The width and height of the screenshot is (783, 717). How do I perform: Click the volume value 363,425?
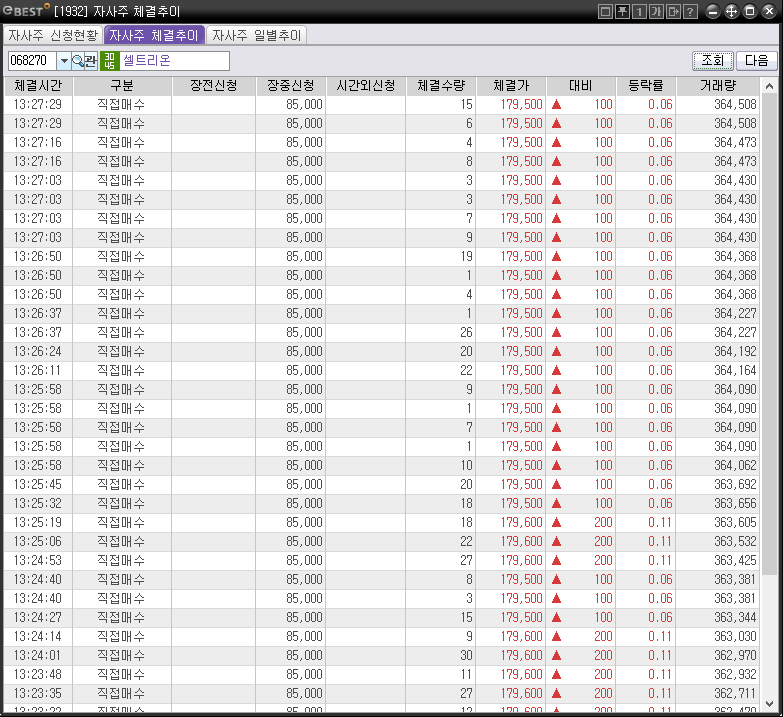735,560
